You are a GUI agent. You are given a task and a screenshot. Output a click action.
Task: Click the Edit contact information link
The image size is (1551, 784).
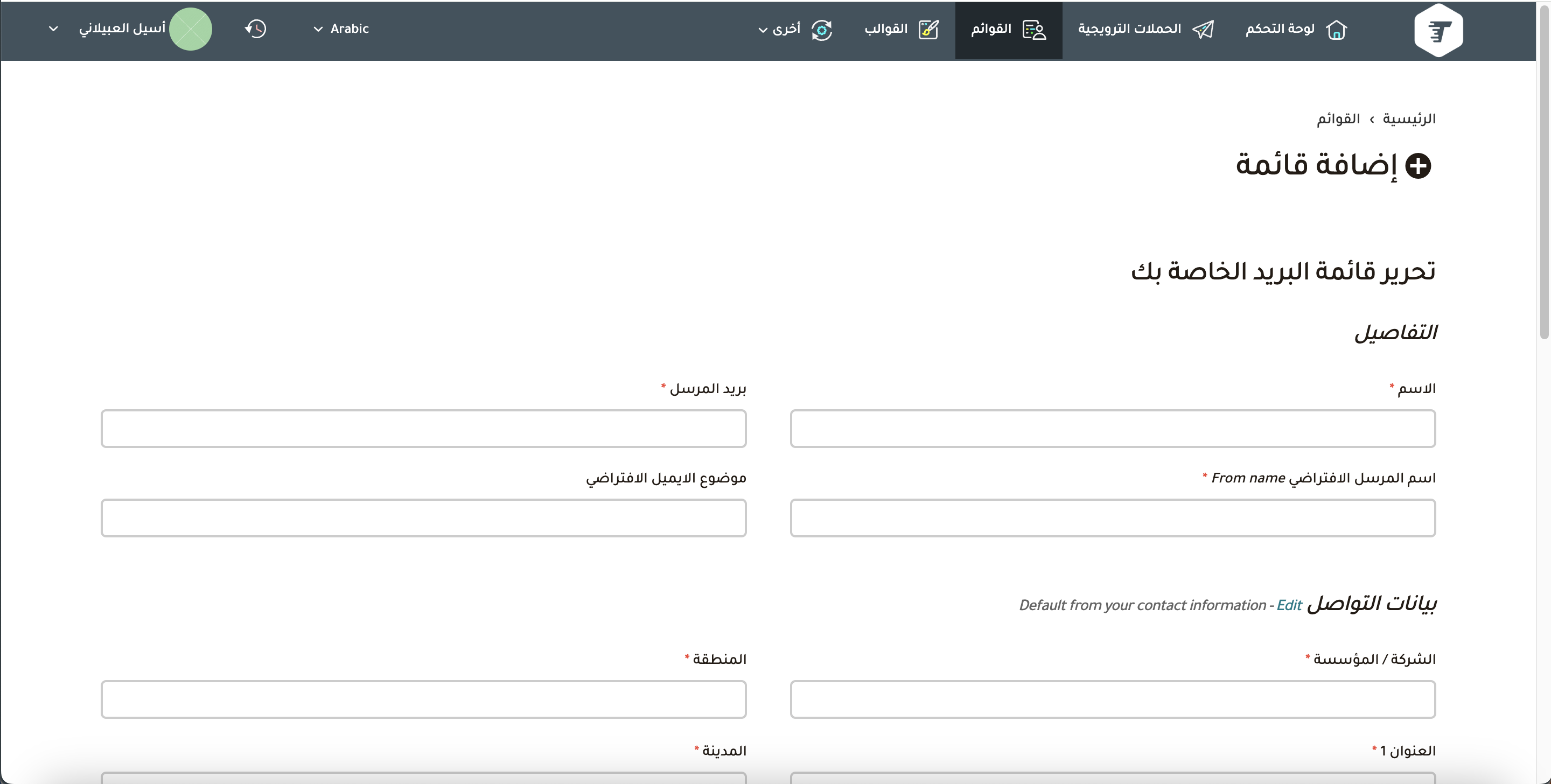pyautogui.click(x=1289, y=605)
